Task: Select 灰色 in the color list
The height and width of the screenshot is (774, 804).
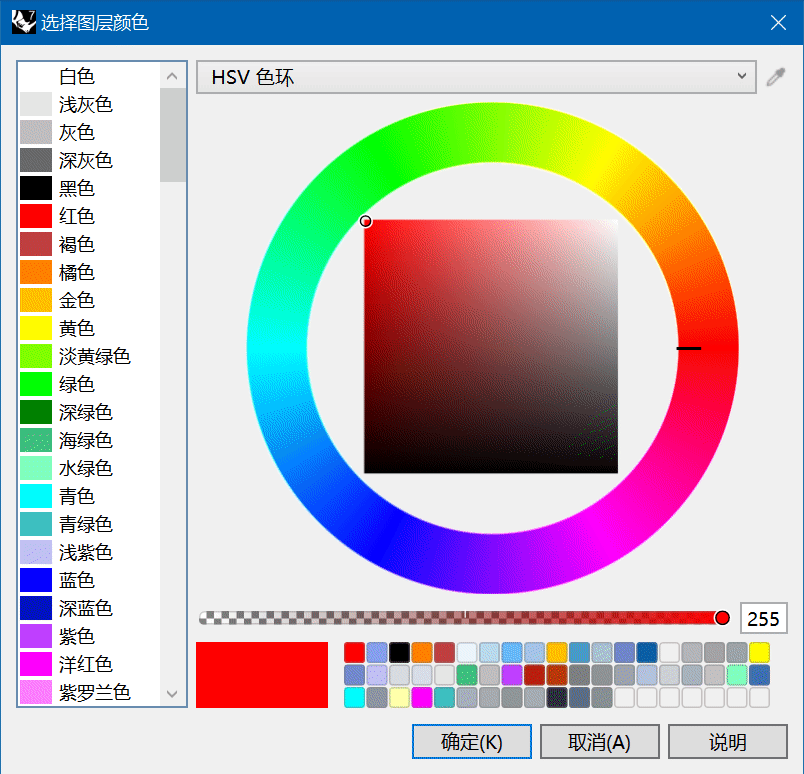Action: click(x=89, y=132)
